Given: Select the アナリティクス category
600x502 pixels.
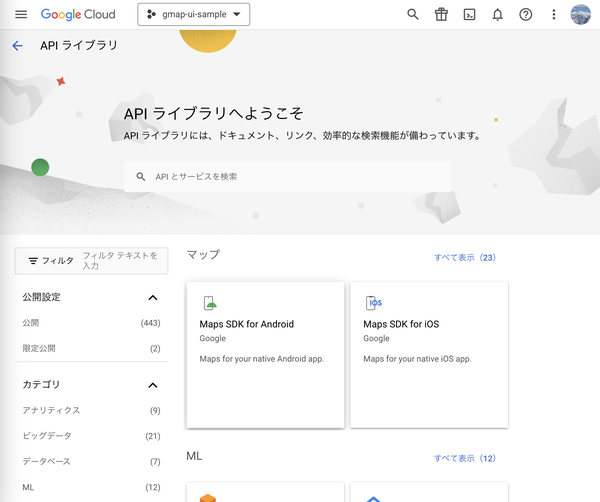Looking at the screenshot, I should point(91,411).
